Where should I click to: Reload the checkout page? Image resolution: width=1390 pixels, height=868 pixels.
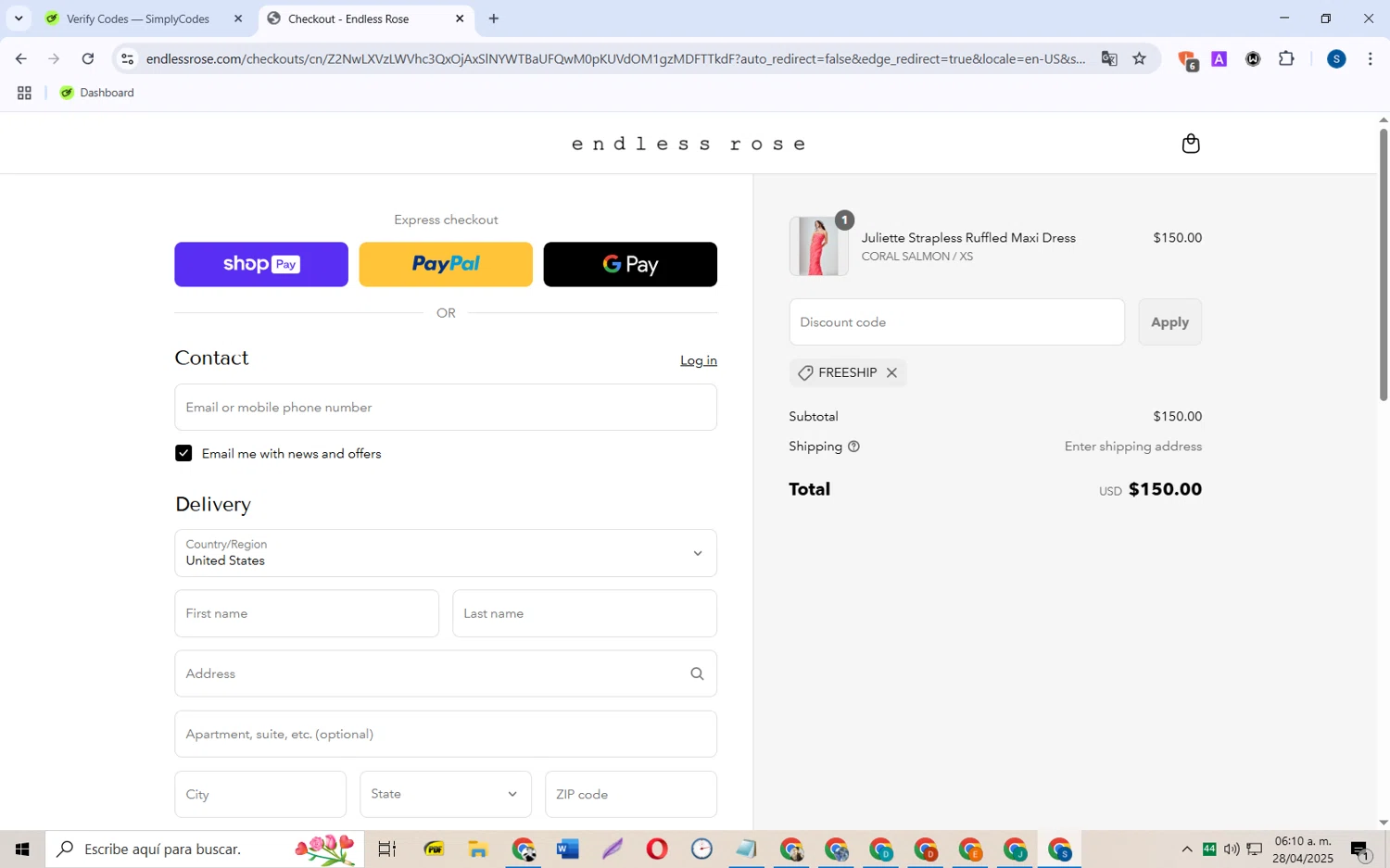(x=88, y=58)
